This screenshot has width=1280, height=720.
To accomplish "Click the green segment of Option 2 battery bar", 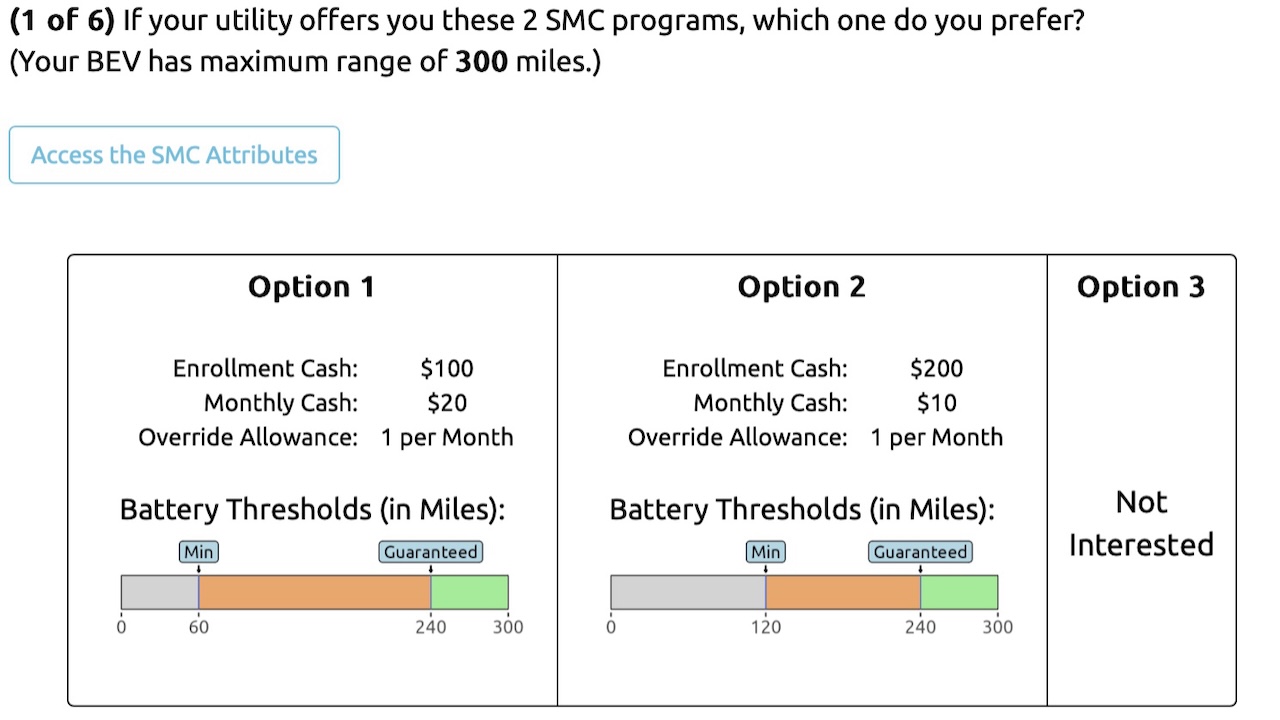I will tap(959, 592).
